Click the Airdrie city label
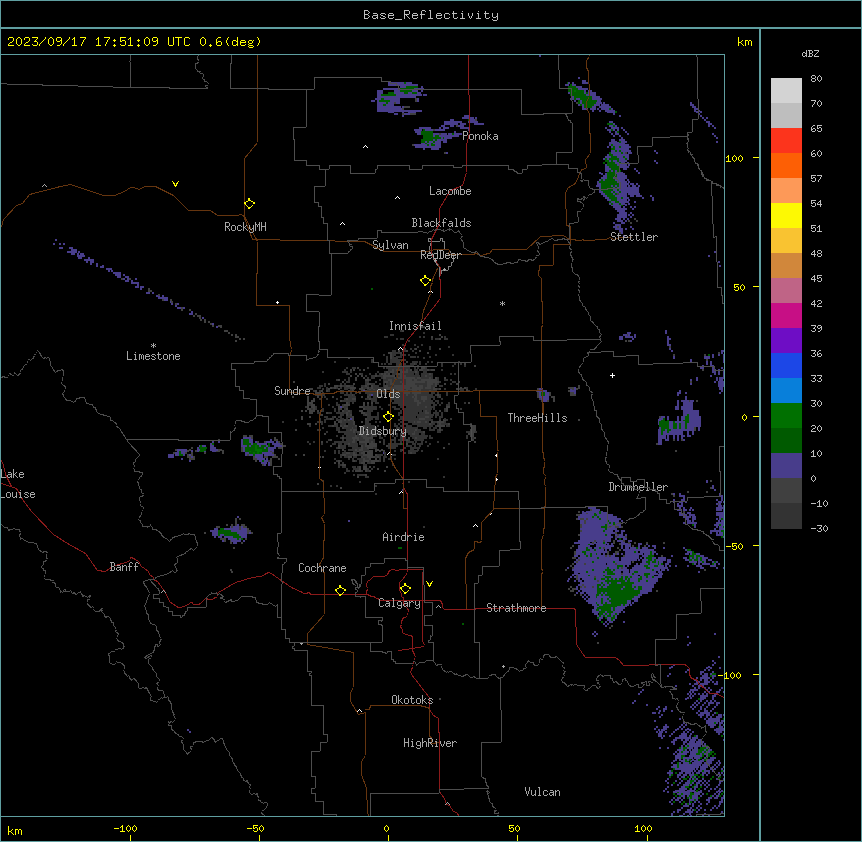Viewport: 862px width, 842px height. point(403,537)
